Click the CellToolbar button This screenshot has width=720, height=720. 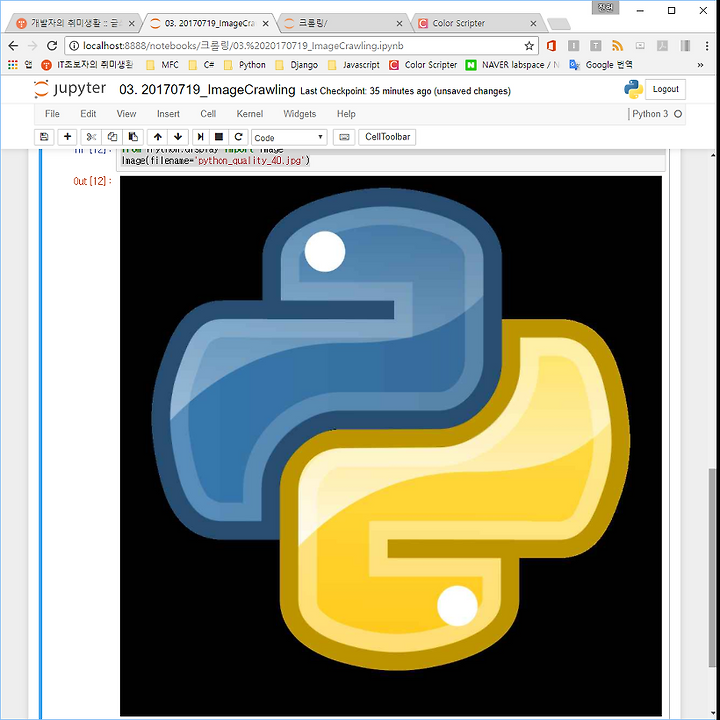tap(387, 137)
